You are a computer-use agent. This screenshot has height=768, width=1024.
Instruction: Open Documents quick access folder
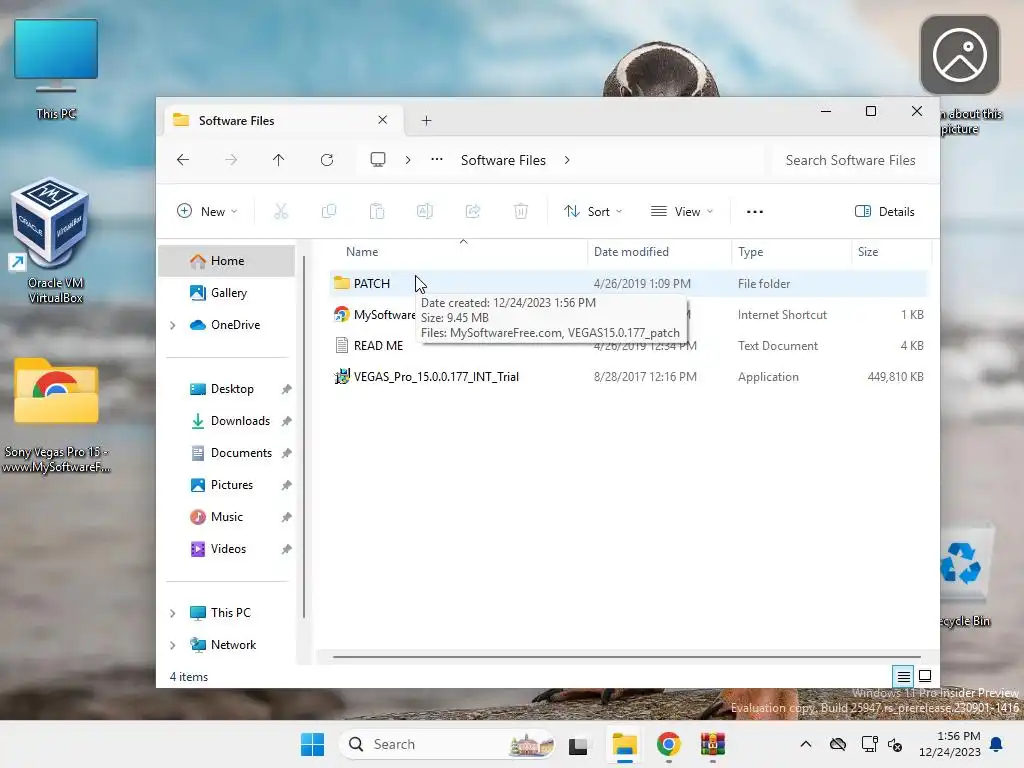[x=231, y=453]
